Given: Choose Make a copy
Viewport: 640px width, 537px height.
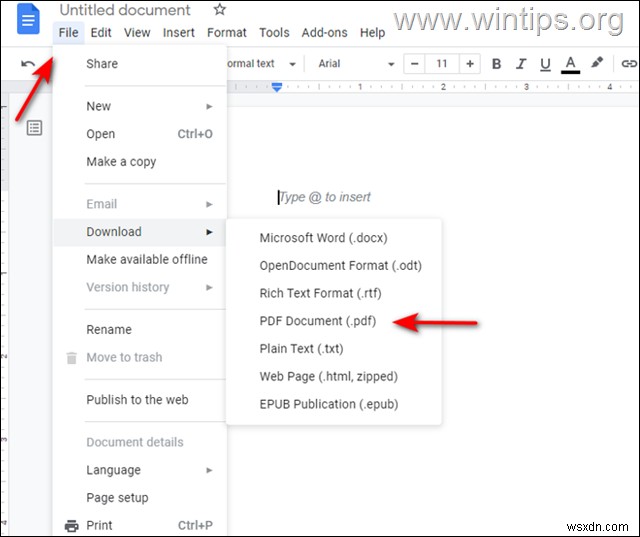Looking at the screenshot, I should [140, 162].
